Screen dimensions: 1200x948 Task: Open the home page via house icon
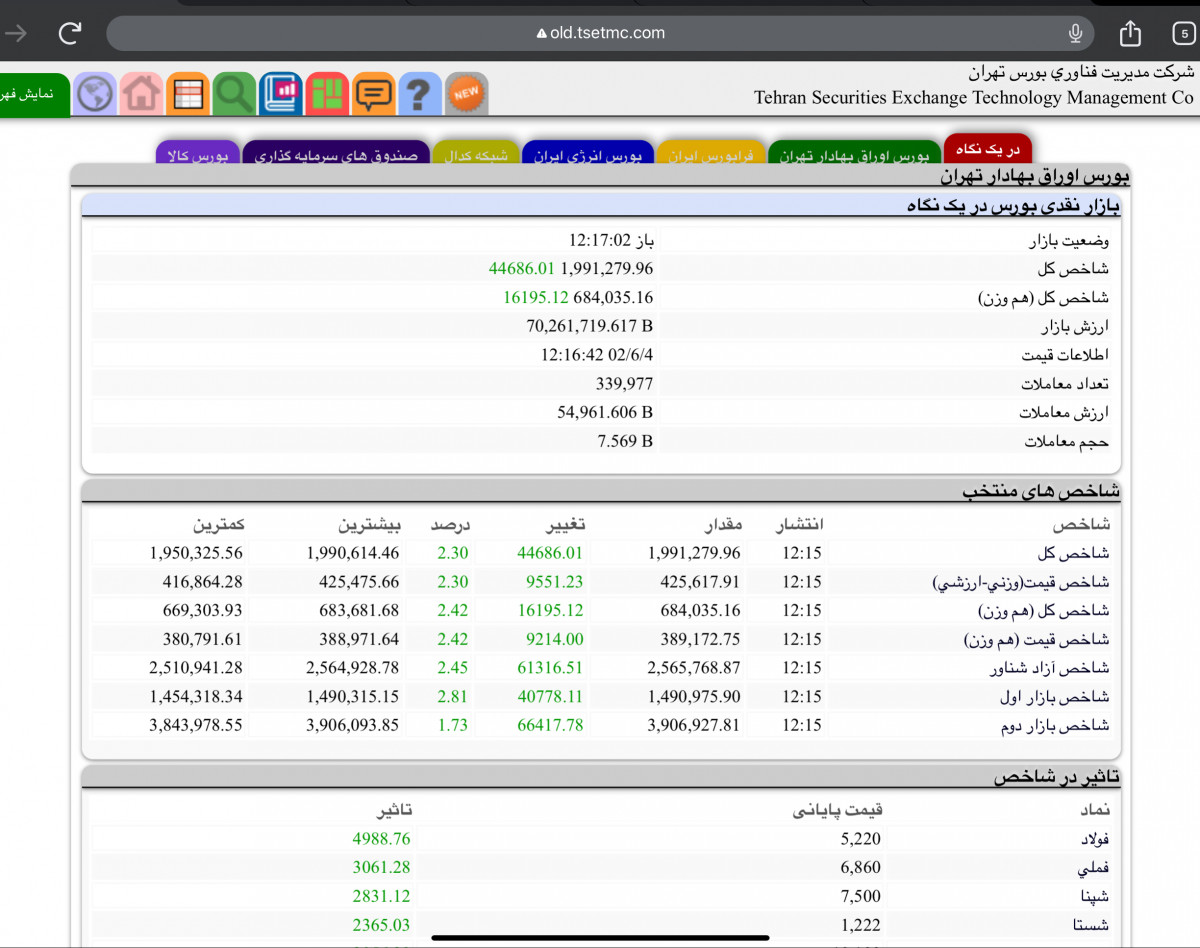click(x=142, y=95)
